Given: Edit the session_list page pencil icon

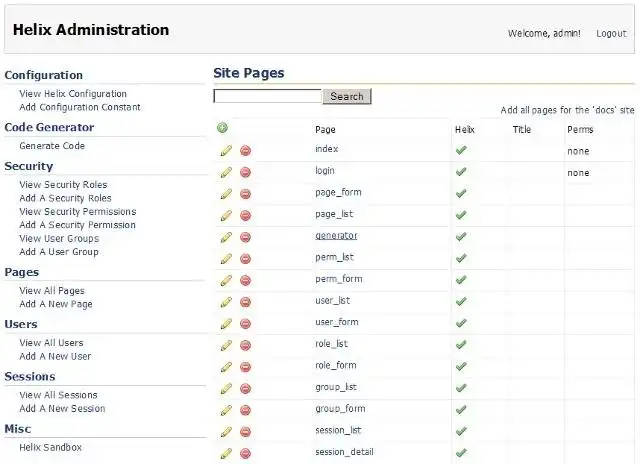Looking at the screenshot, I should pos(226,431).
